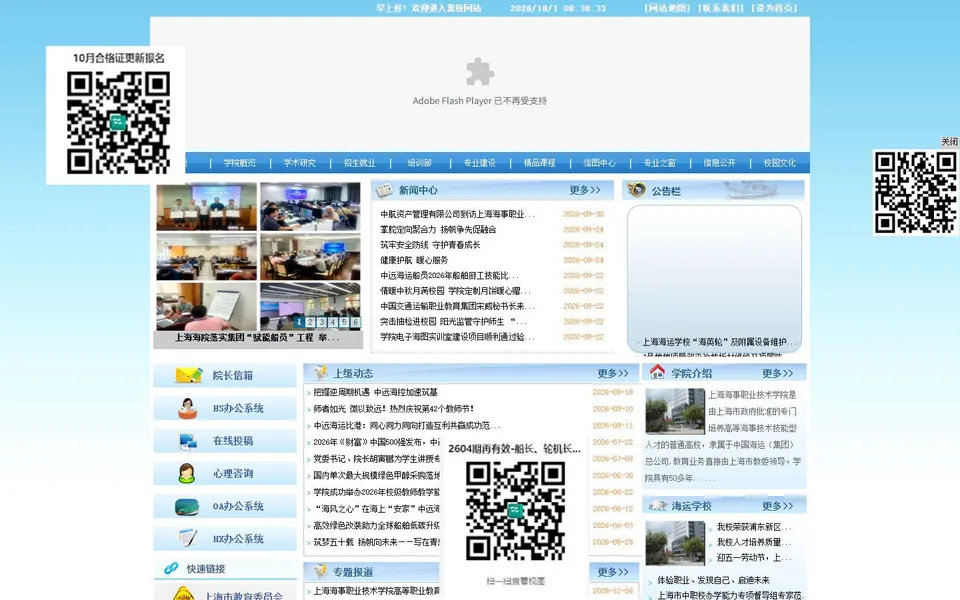Image resolution: width=960 pixels, height=600 pixels.
Task: Open article 师者如光 微以致远 教师节
Action: point(393,409)
